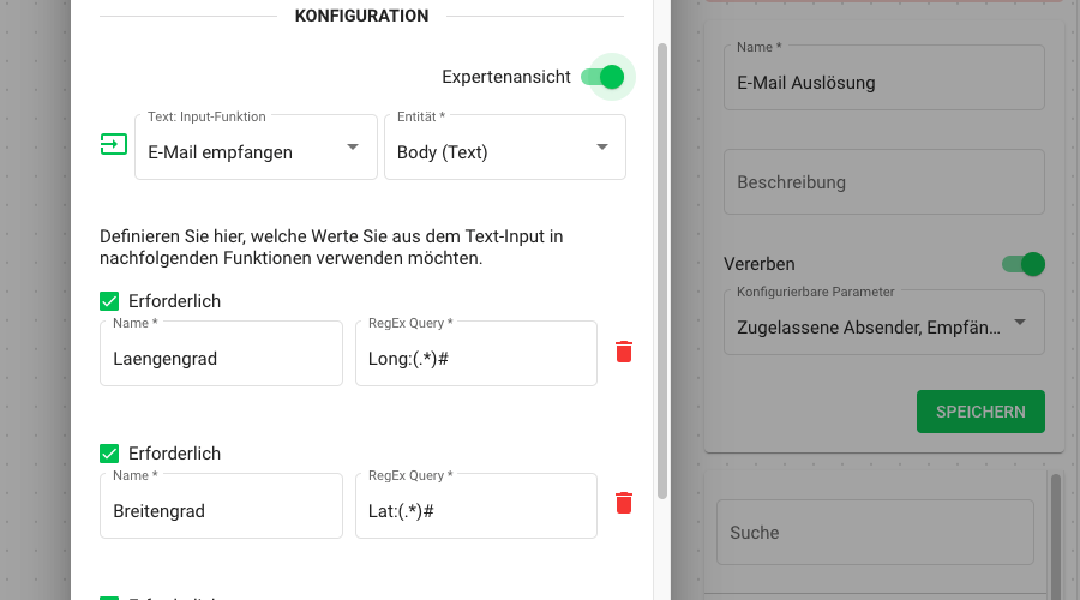The height and width of the screenshot is (600, 1080).
Task: Click the KONFIGURATION section heading
Action: click(x=360, y=16)
